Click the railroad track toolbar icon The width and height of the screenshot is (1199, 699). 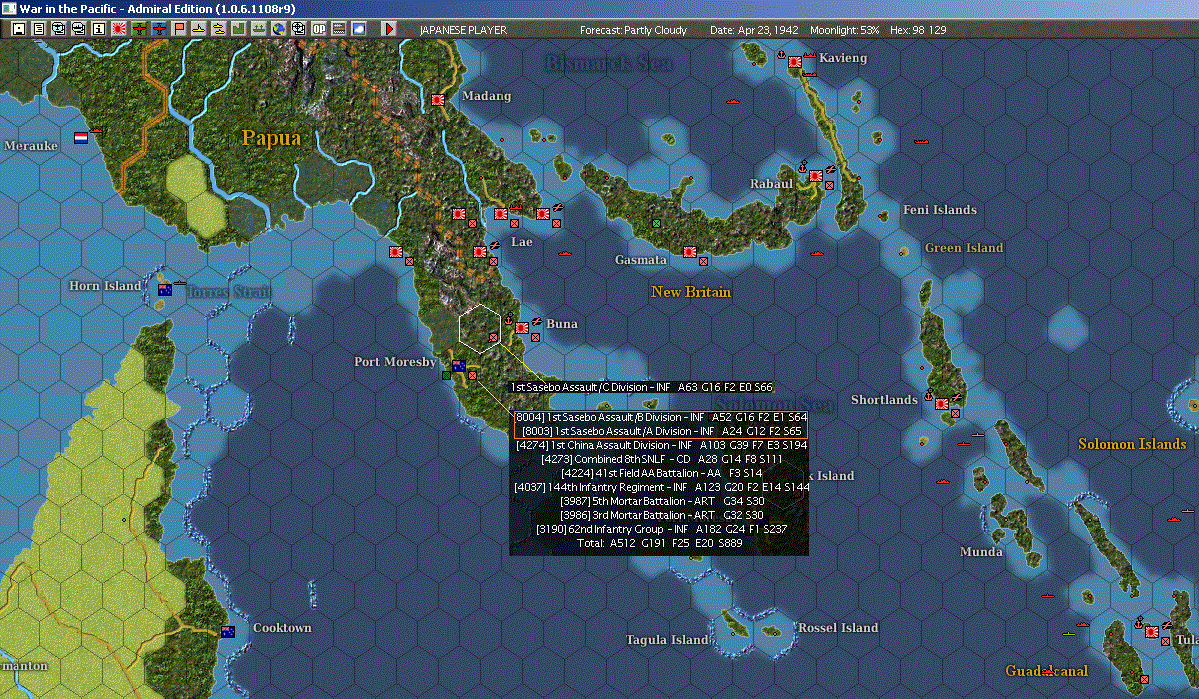338,29
